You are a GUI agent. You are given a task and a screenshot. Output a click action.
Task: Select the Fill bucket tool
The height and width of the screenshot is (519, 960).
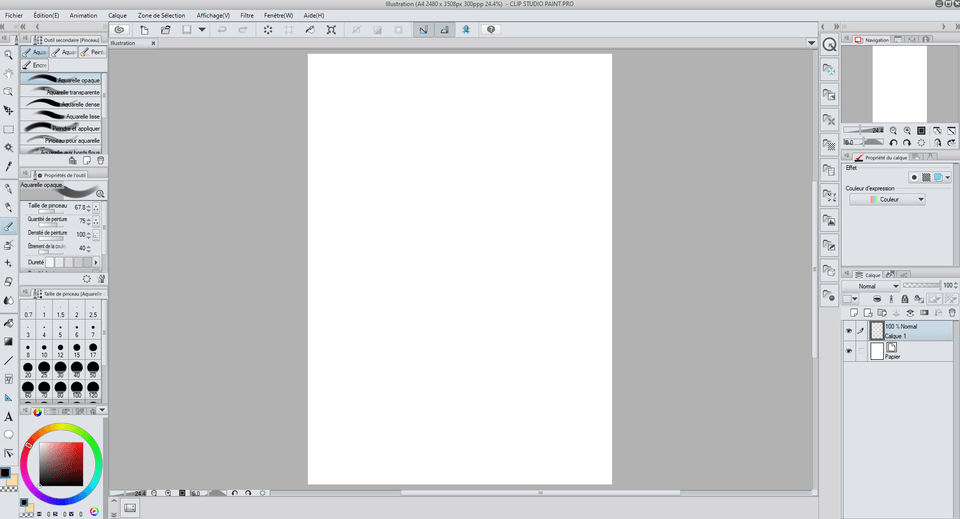(8, 323)
